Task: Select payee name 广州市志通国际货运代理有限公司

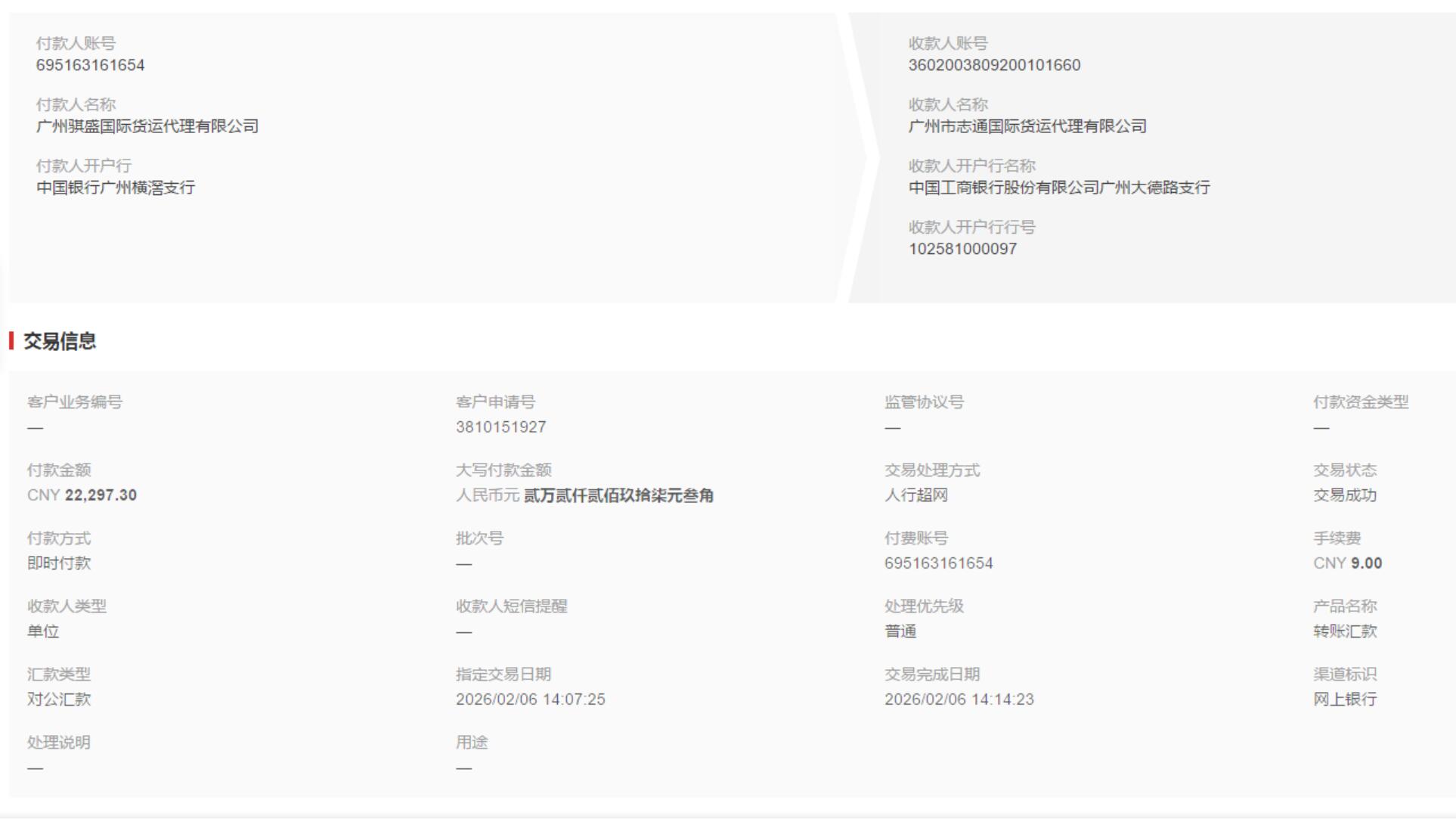Action: (1027, 126)
